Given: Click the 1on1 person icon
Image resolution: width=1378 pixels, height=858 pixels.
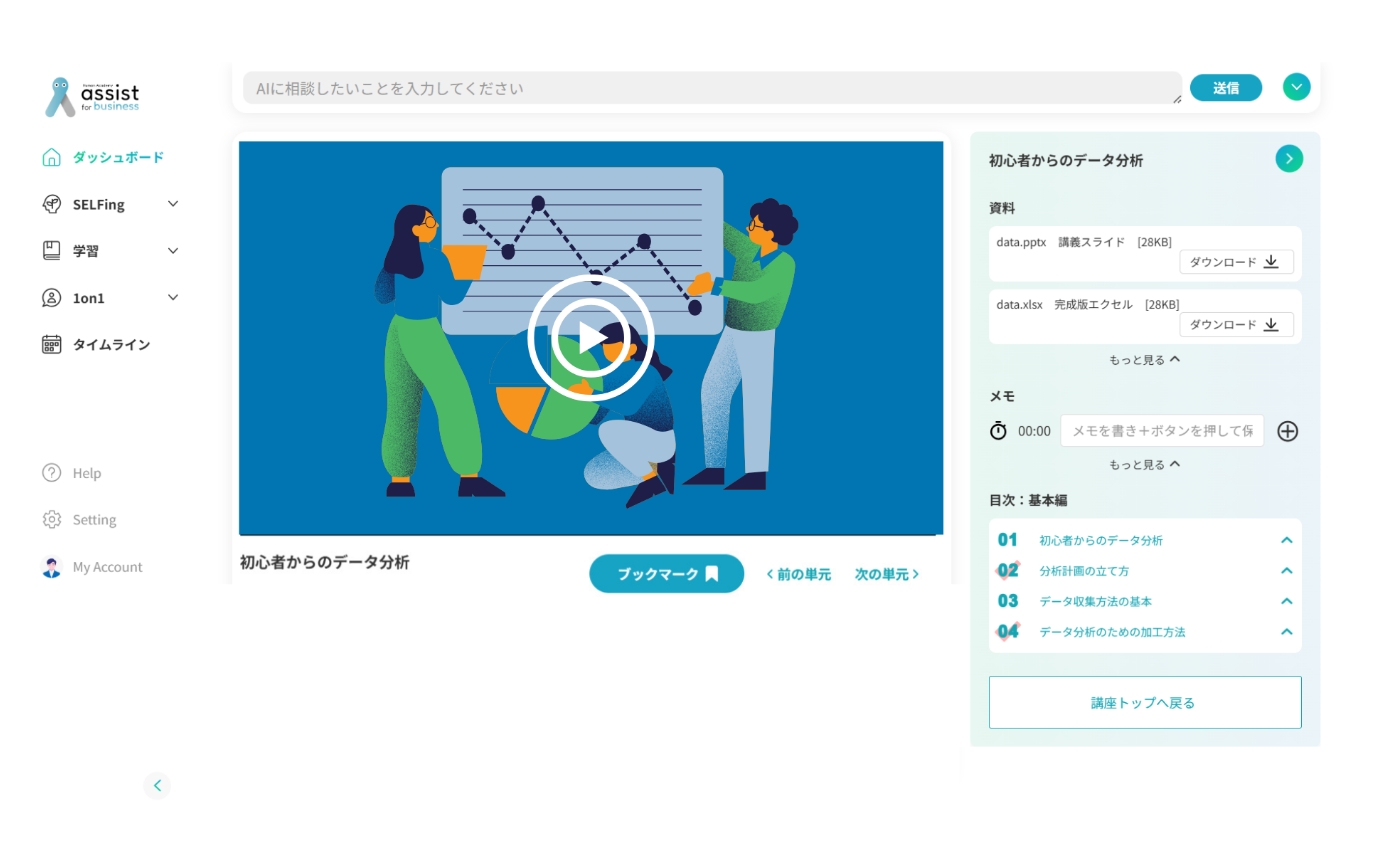Looking at the screenshot, I should [x=51, y=298].
